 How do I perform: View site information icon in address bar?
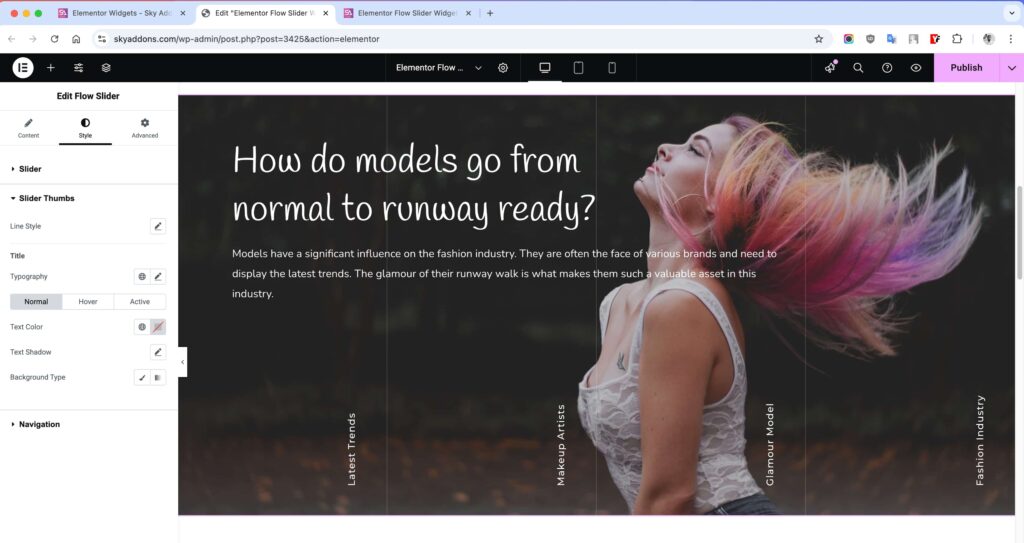tap(101, 39)
